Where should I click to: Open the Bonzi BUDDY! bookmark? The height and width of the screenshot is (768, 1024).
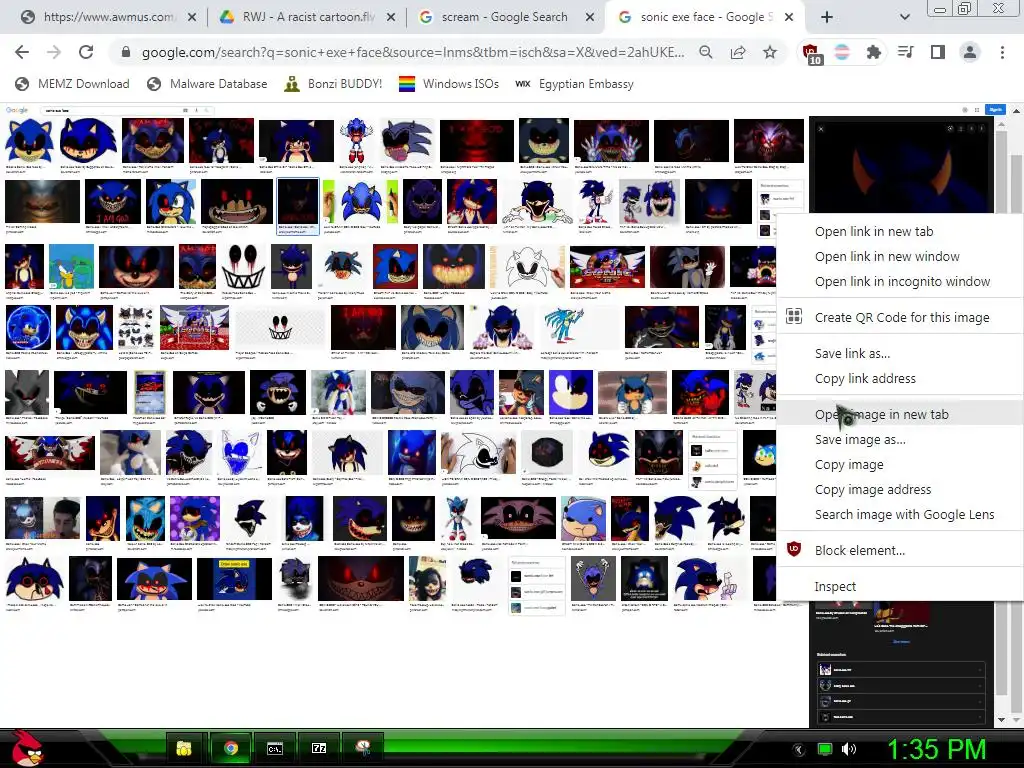334,84
